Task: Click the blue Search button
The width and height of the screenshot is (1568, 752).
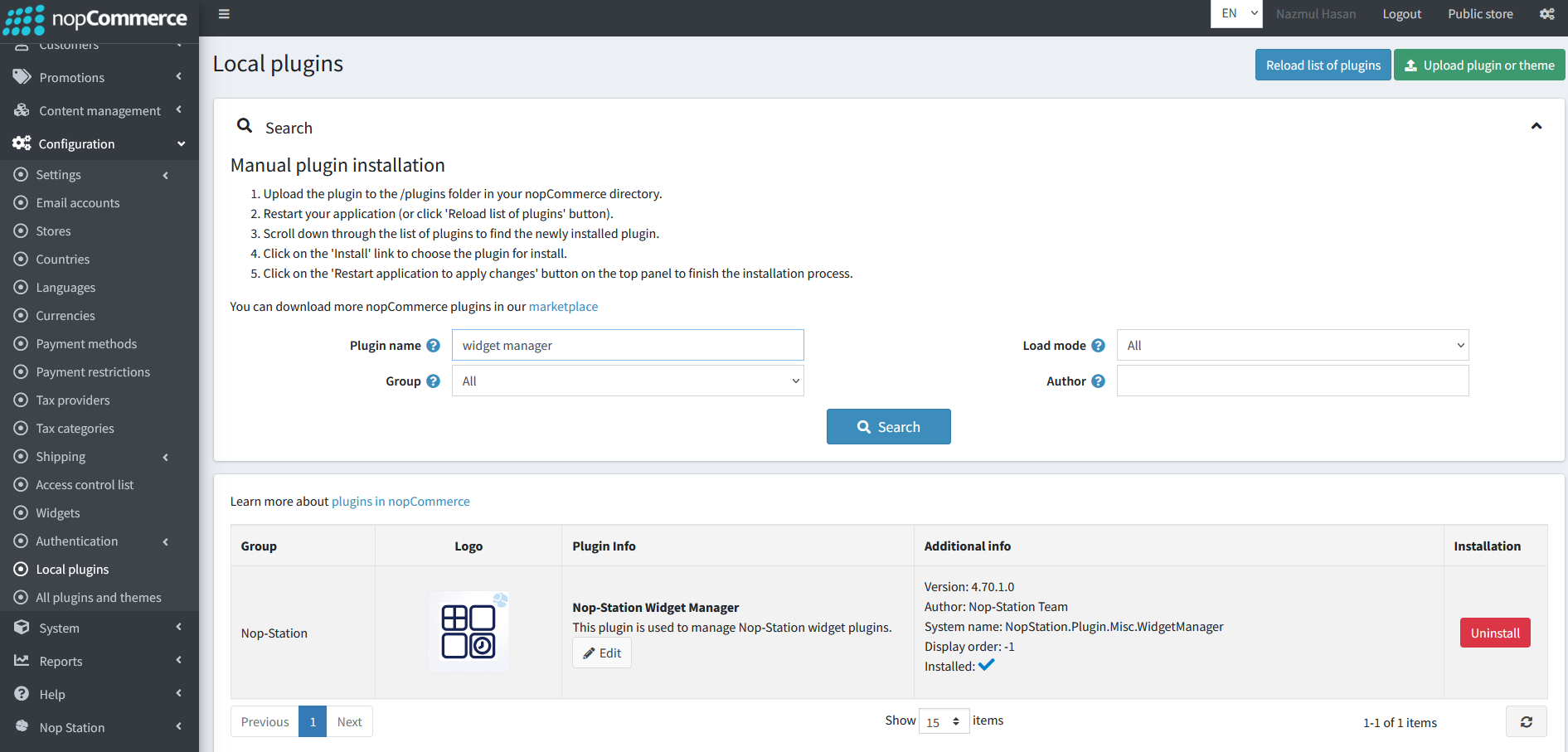Action: (888, 426)
